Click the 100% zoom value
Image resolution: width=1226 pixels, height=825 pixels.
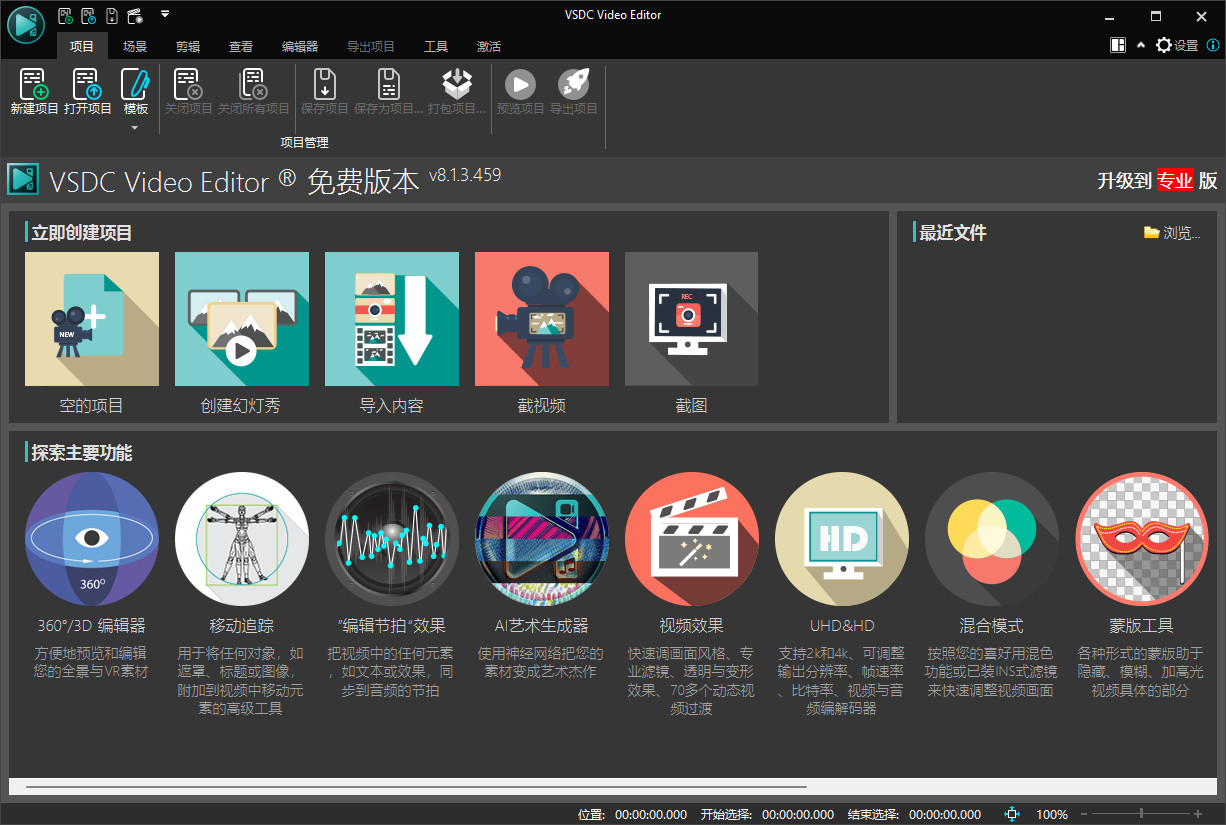click(x=1052, y=815)
